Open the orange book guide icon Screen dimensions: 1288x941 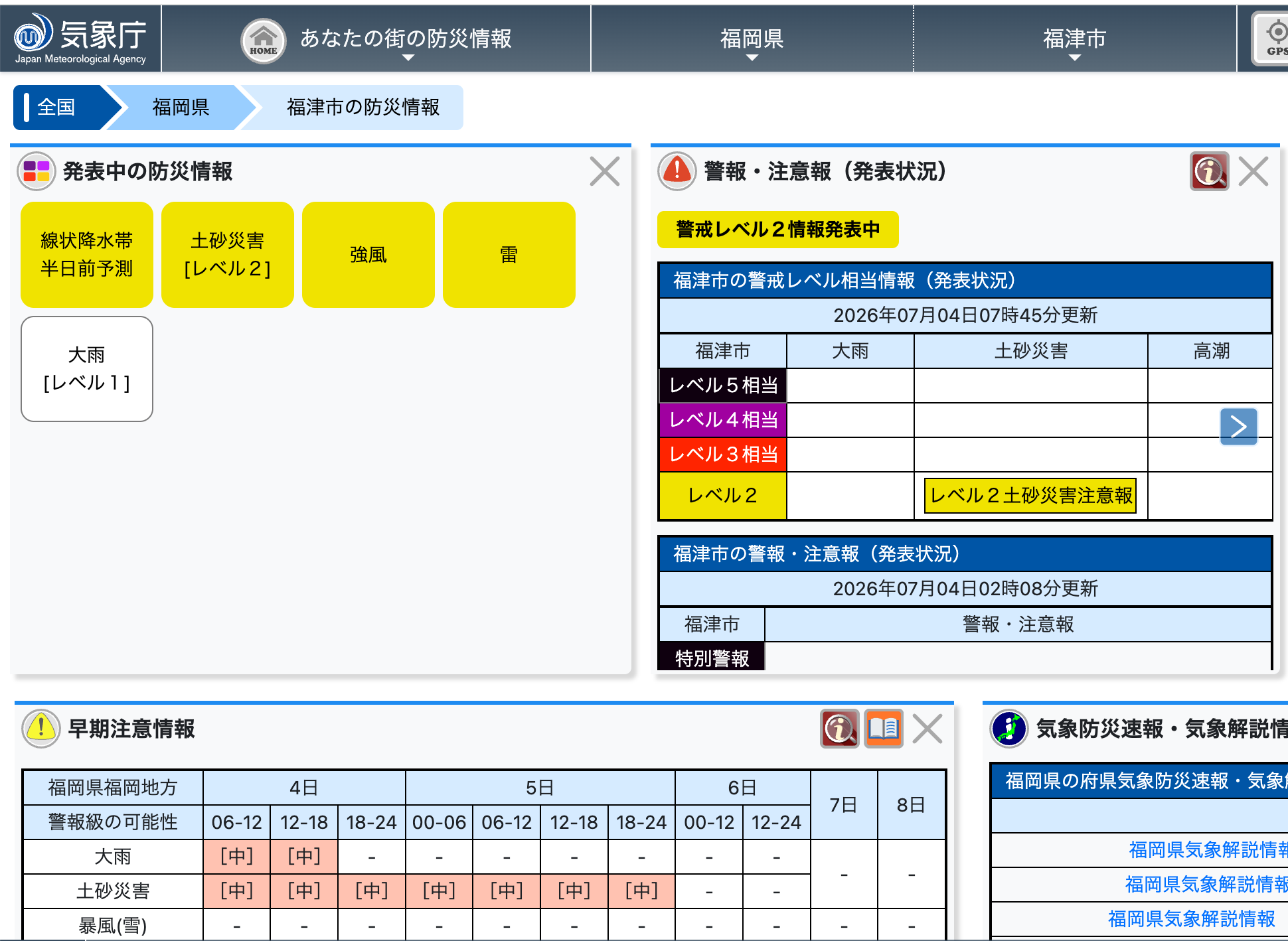point(884,729)
